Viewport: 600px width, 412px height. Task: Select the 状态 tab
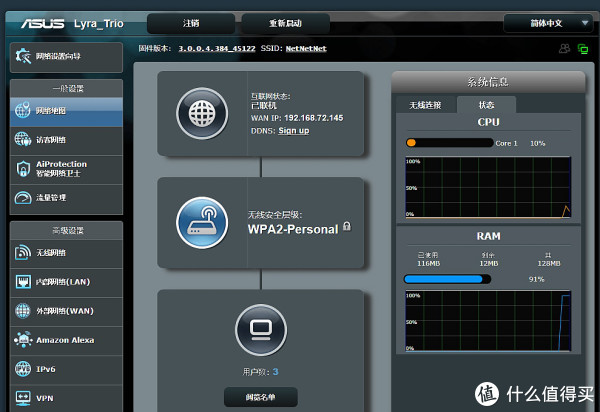[486, 104]
